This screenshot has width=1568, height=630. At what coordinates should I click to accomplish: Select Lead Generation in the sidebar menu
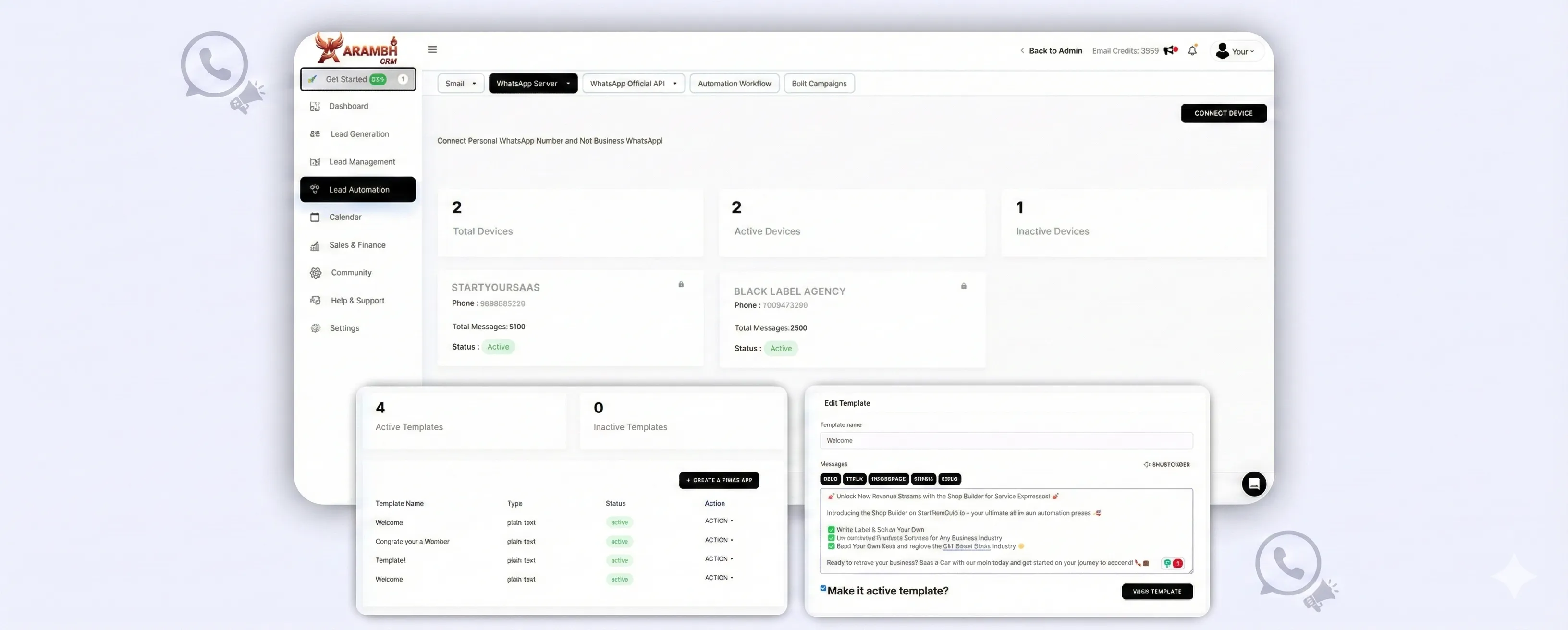[x=359, y=134]
